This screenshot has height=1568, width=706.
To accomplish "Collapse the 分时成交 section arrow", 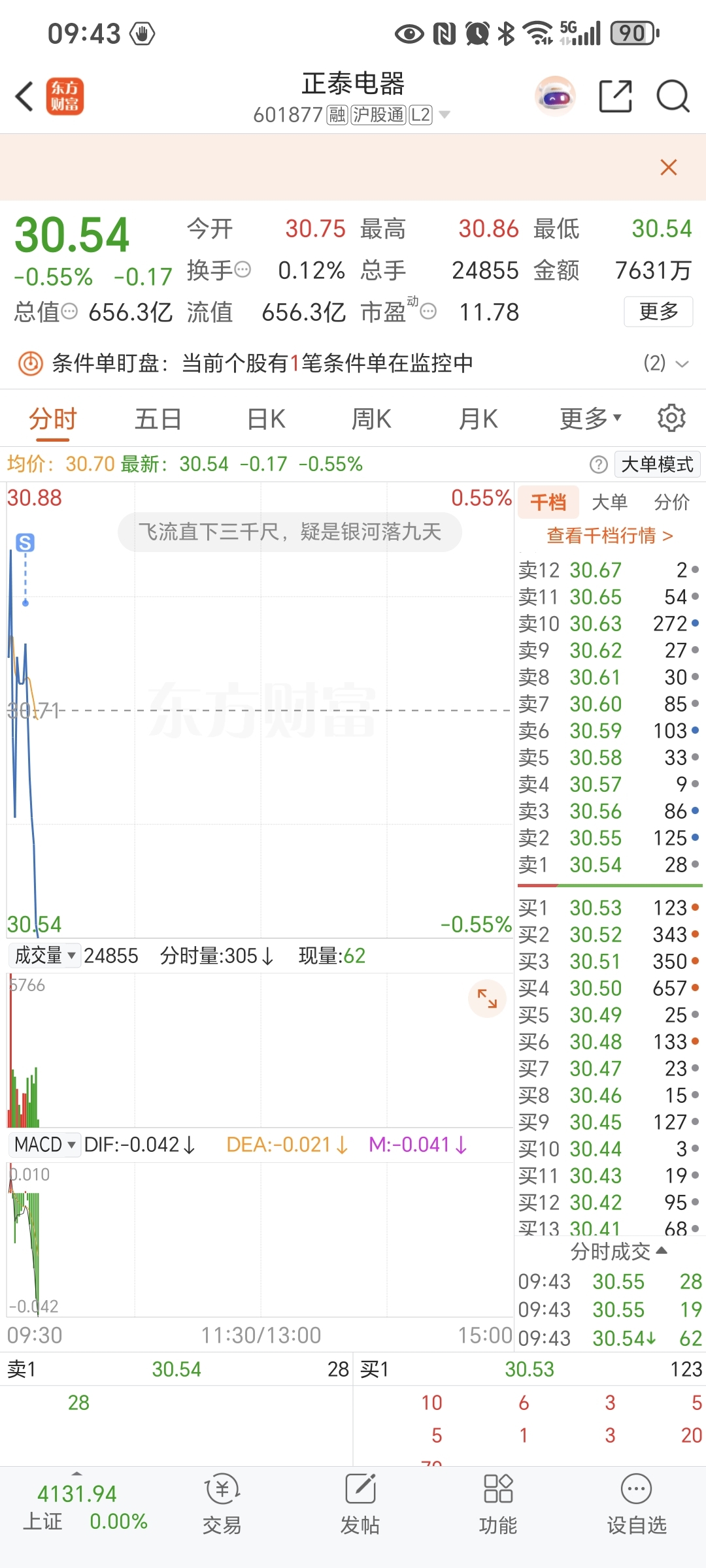I will (662, 1250).
